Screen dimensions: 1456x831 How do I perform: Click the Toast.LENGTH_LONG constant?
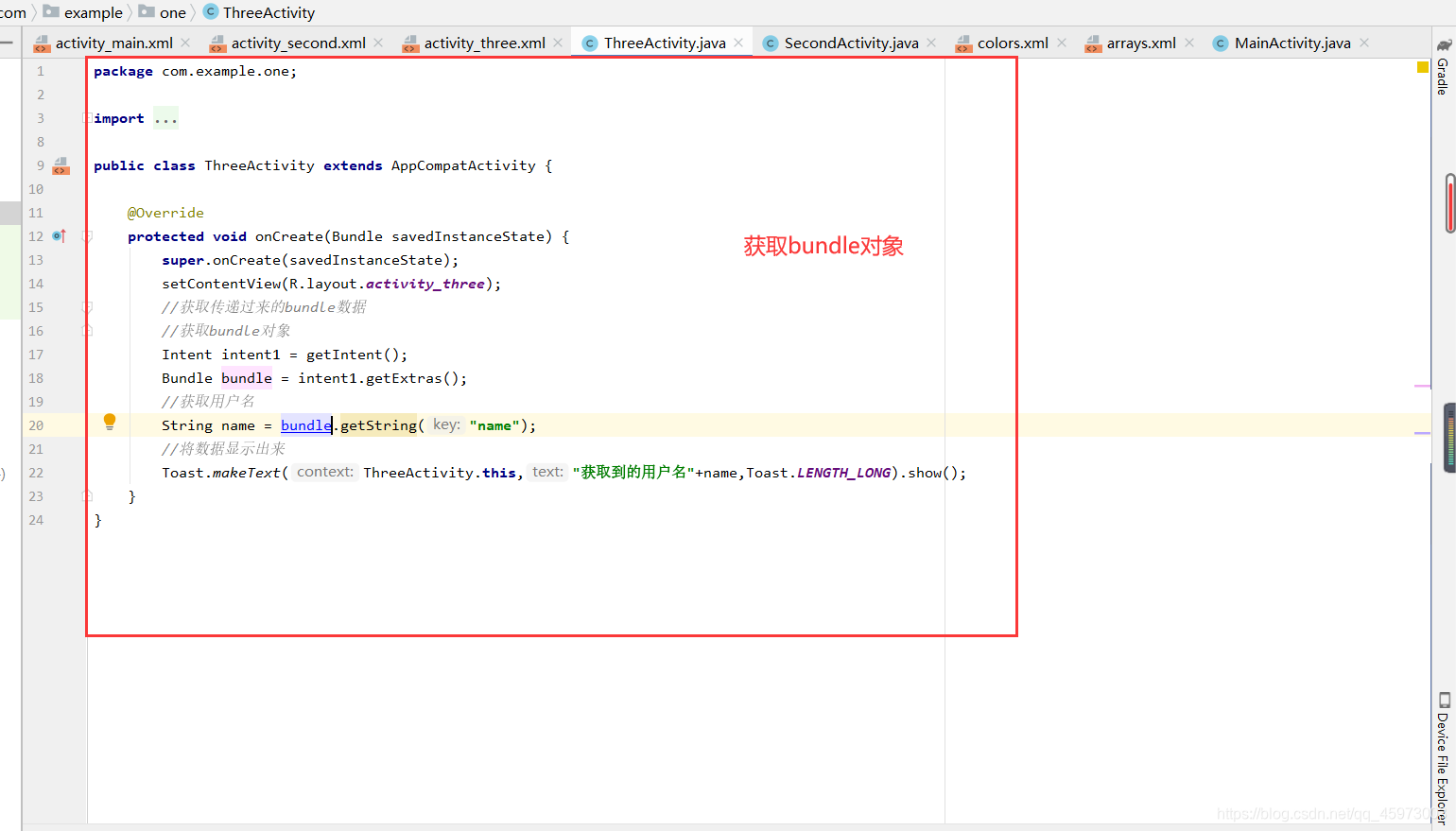coord(819,473)
